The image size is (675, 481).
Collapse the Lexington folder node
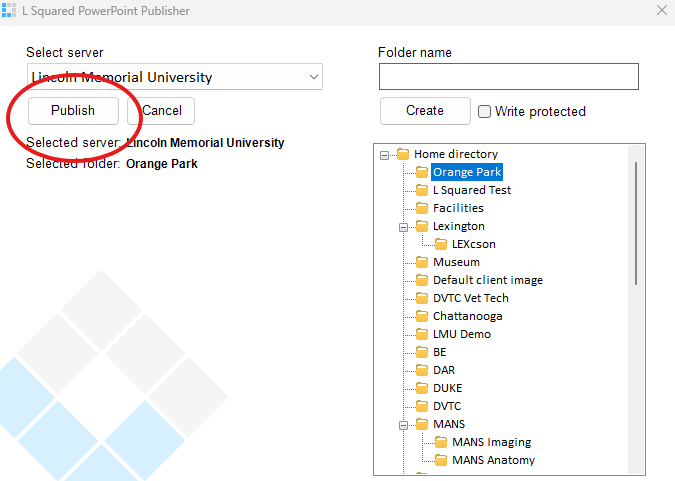(x=403, y=227)
